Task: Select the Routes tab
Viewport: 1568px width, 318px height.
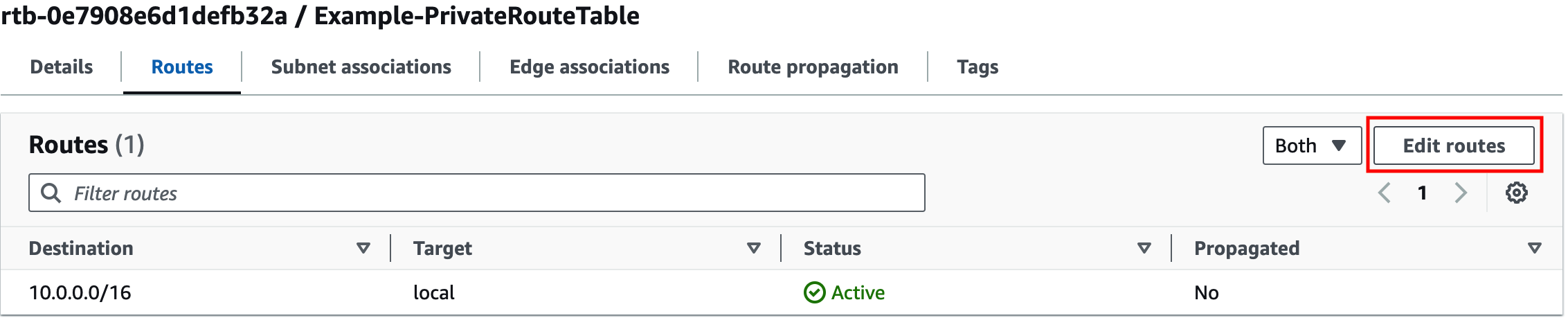Action: coord(182,67)
